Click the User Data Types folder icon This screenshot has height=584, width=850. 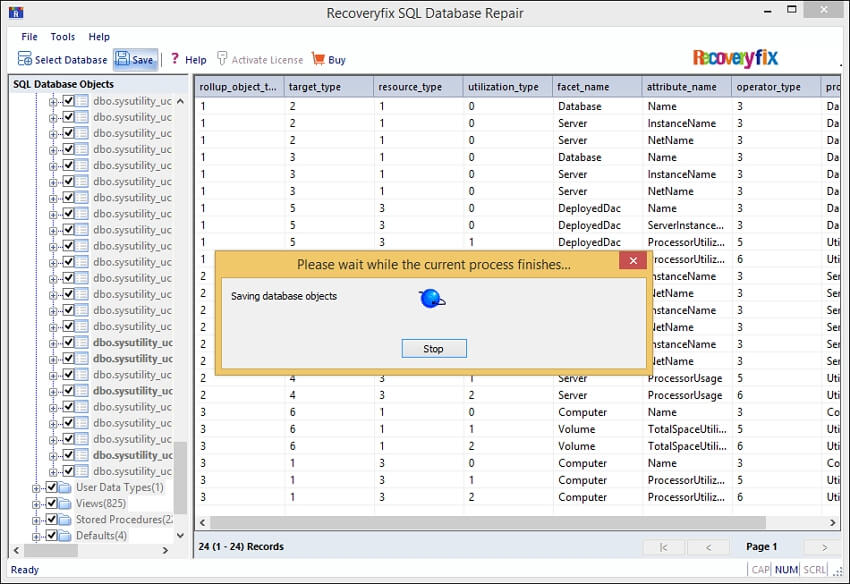65,487
